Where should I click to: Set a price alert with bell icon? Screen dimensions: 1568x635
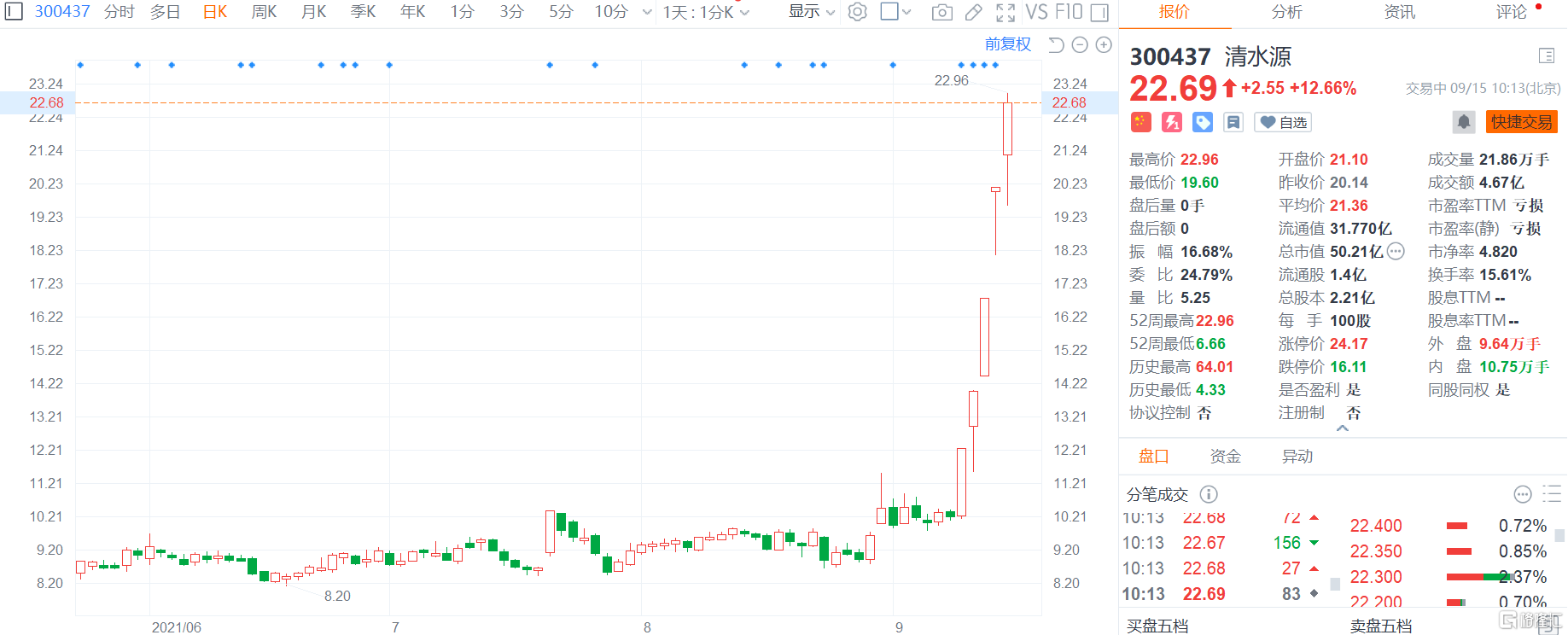(x=1464, y=122)
